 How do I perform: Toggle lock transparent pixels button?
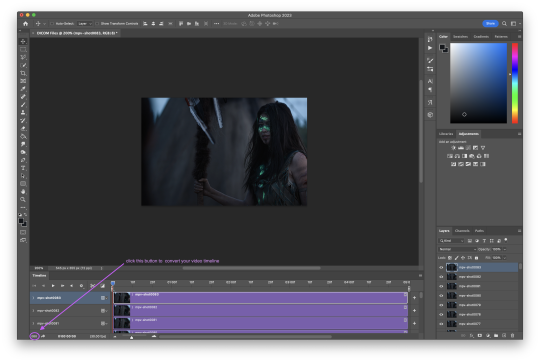pyautogui.click(x=450, y=258)
